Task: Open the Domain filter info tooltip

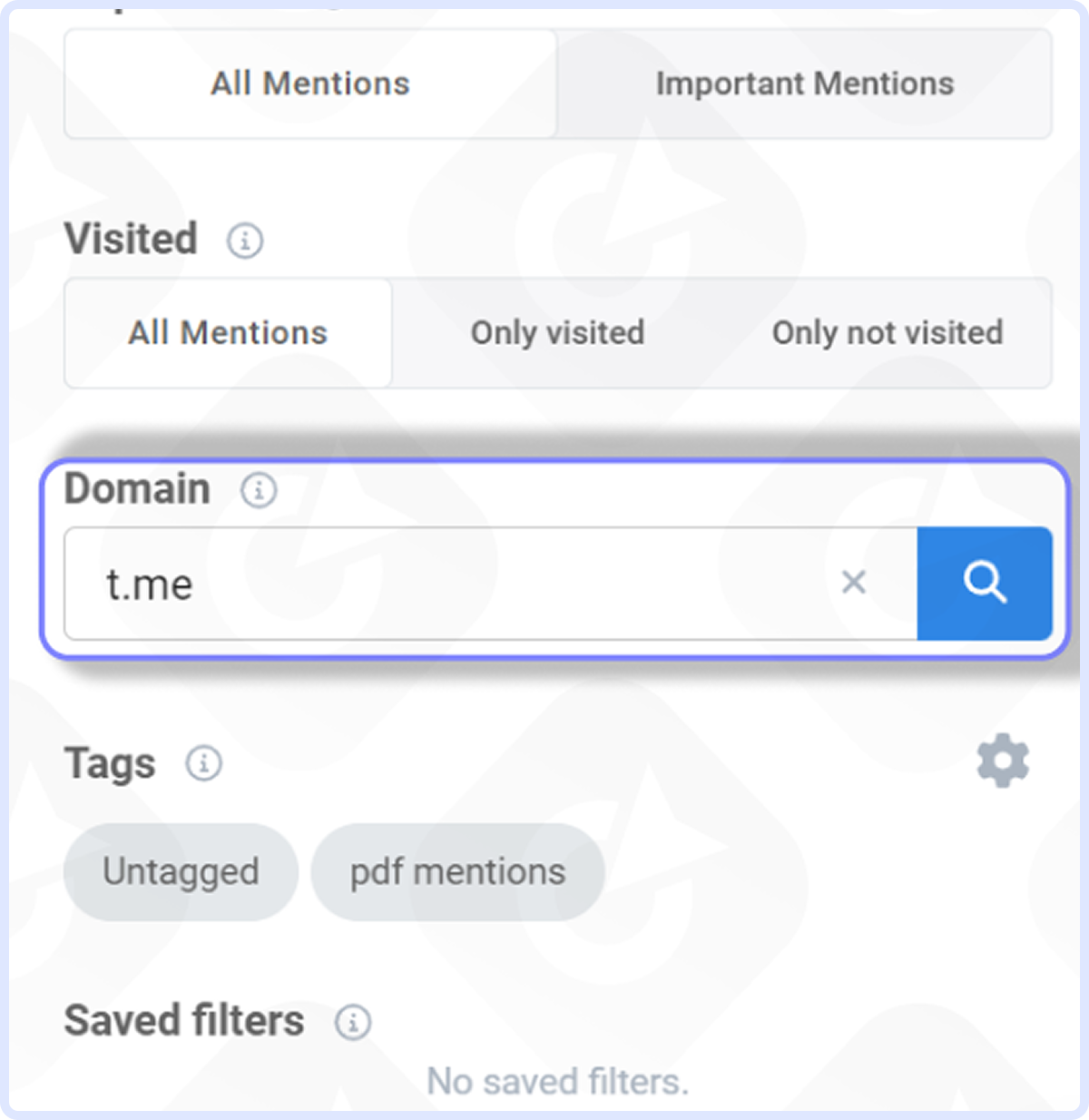Action: point(259,490)
